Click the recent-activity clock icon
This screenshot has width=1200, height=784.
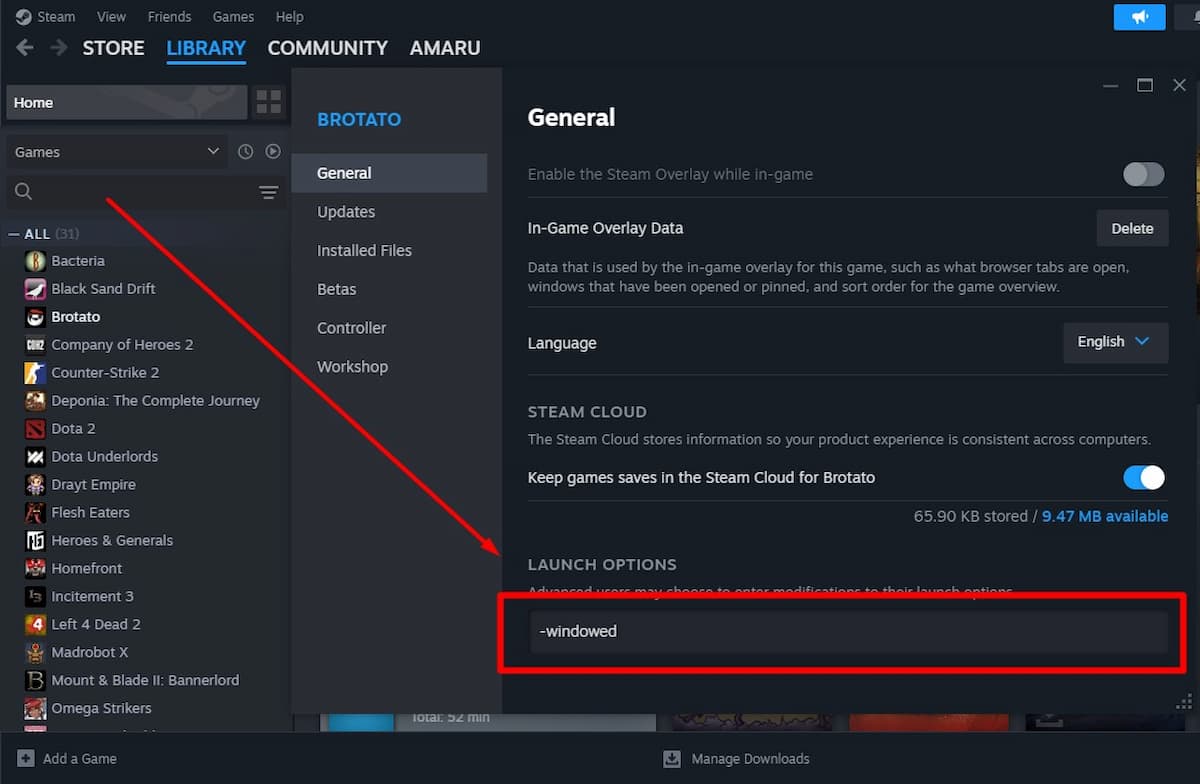pos(245,151)
